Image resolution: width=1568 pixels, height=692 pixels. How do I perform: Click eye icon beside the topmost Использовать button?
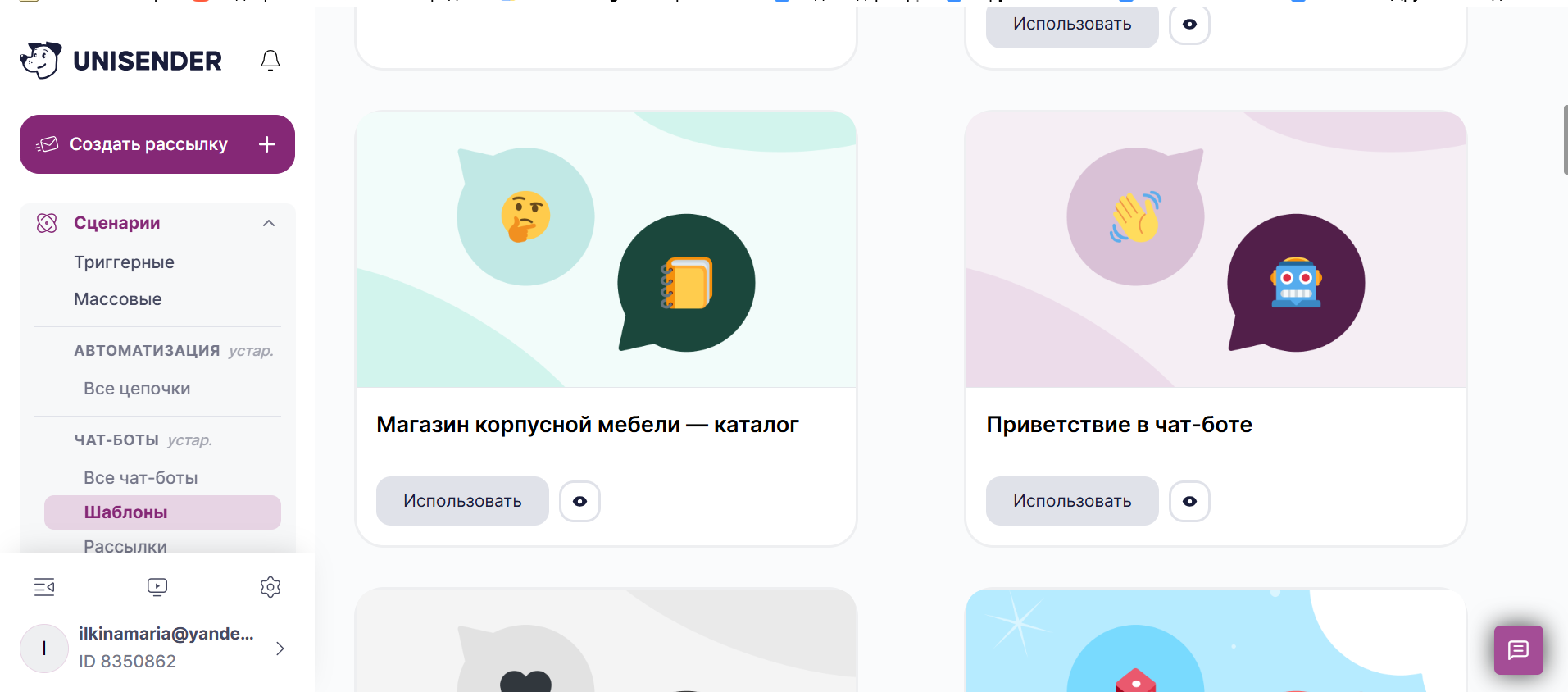point(1190,25)
